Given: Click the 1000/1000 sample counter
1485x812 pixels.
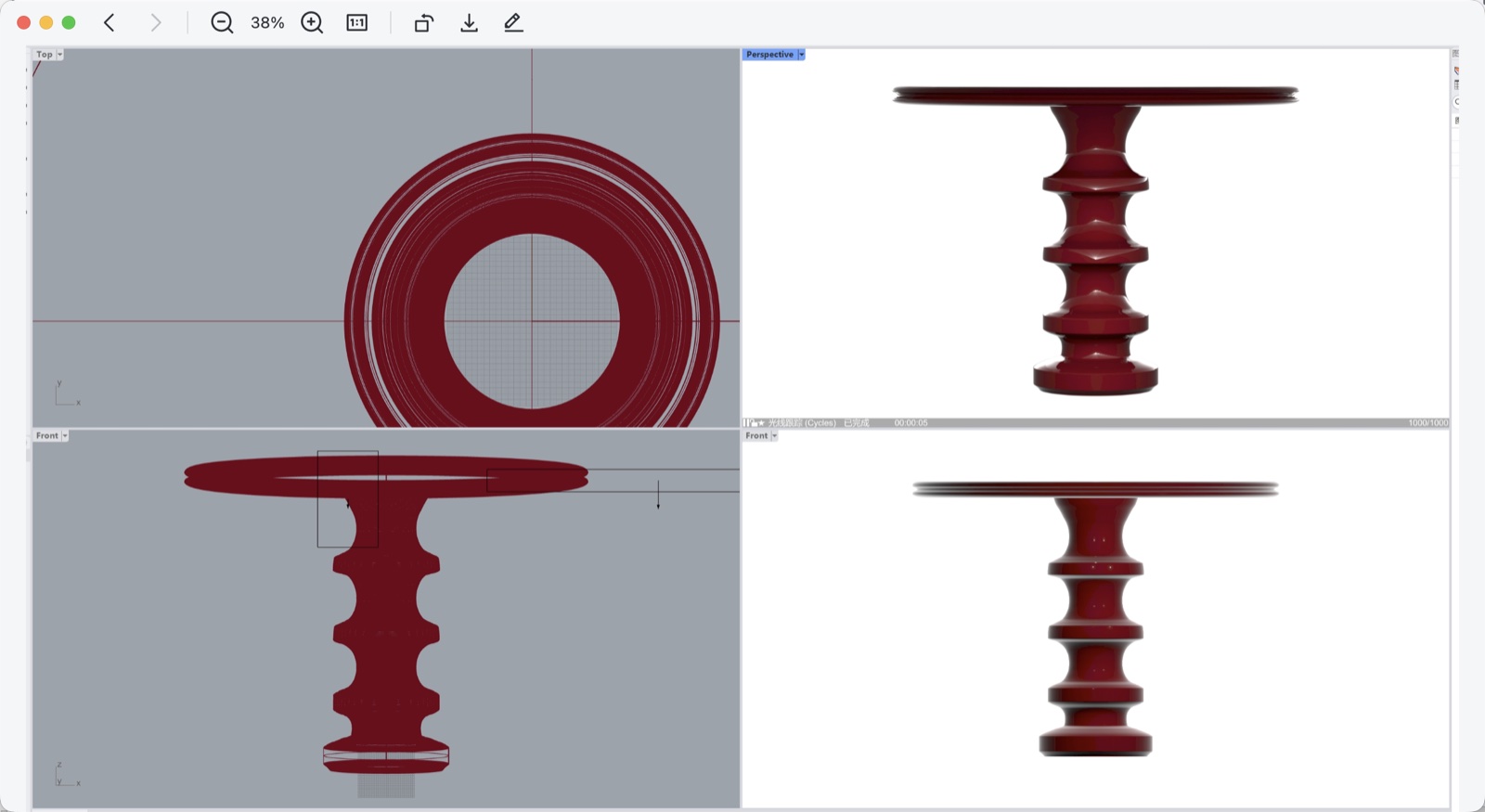Looking at the screenshot, I should [x=1427, y=423].
